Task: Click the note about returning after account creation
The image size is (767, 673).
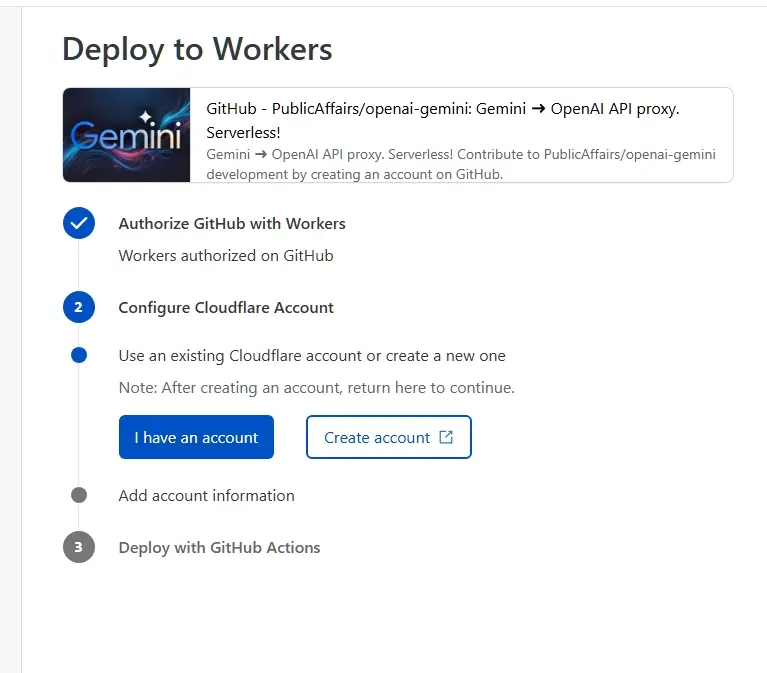Action: click(x=316, y=388)
